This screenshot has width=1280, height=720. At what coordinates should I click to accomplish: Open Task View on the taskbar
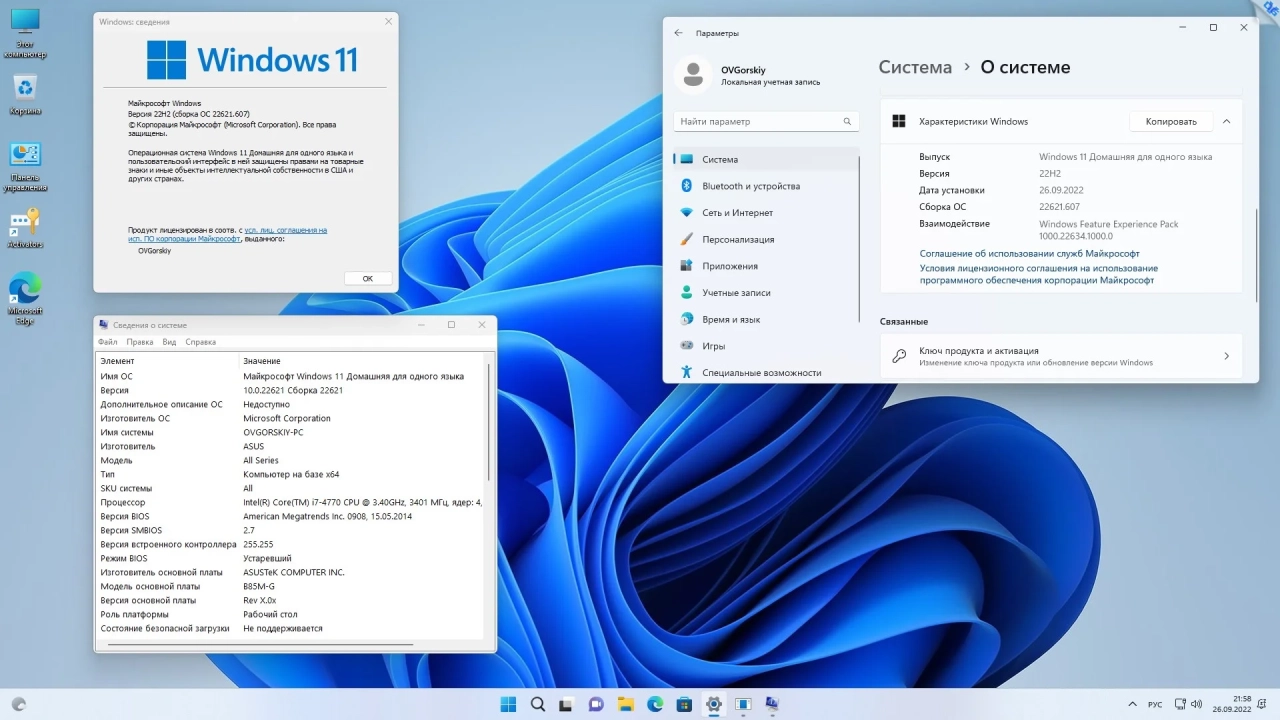(x=566, y=704)
